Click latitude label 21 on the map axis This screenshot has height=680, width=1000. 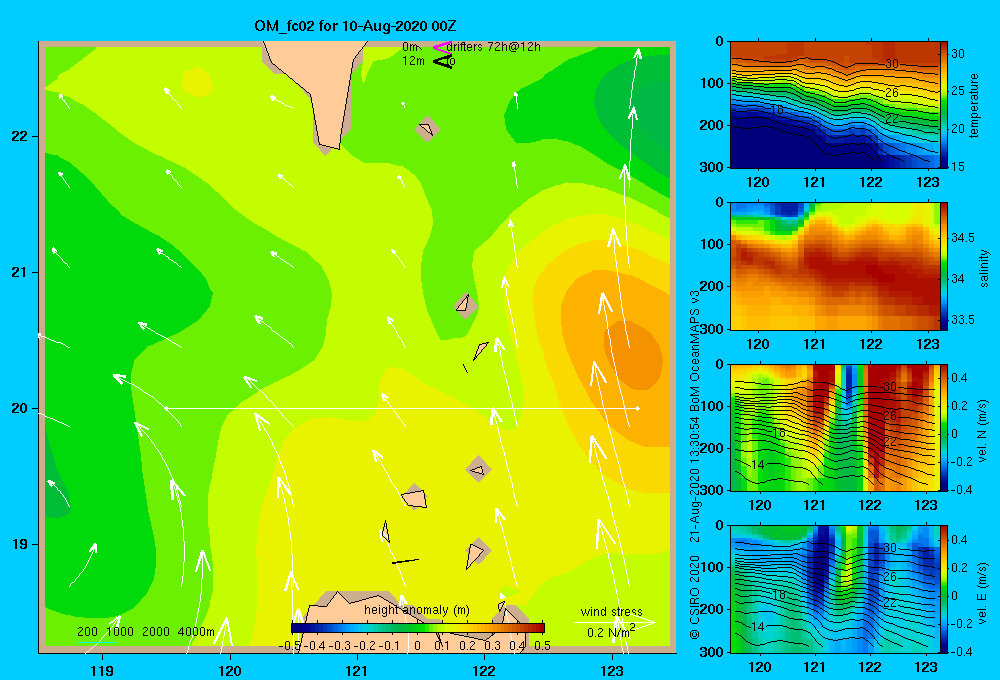point(19,272)
